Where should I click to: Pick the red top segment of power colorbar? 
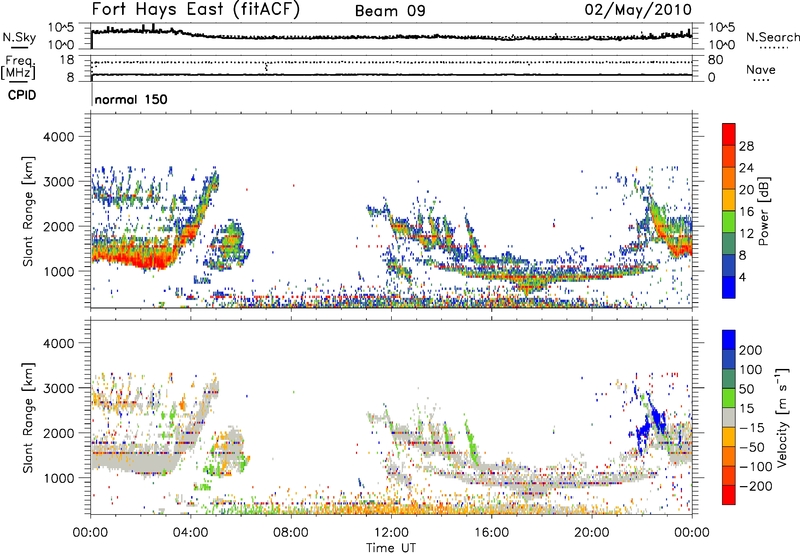click(729, 135)
